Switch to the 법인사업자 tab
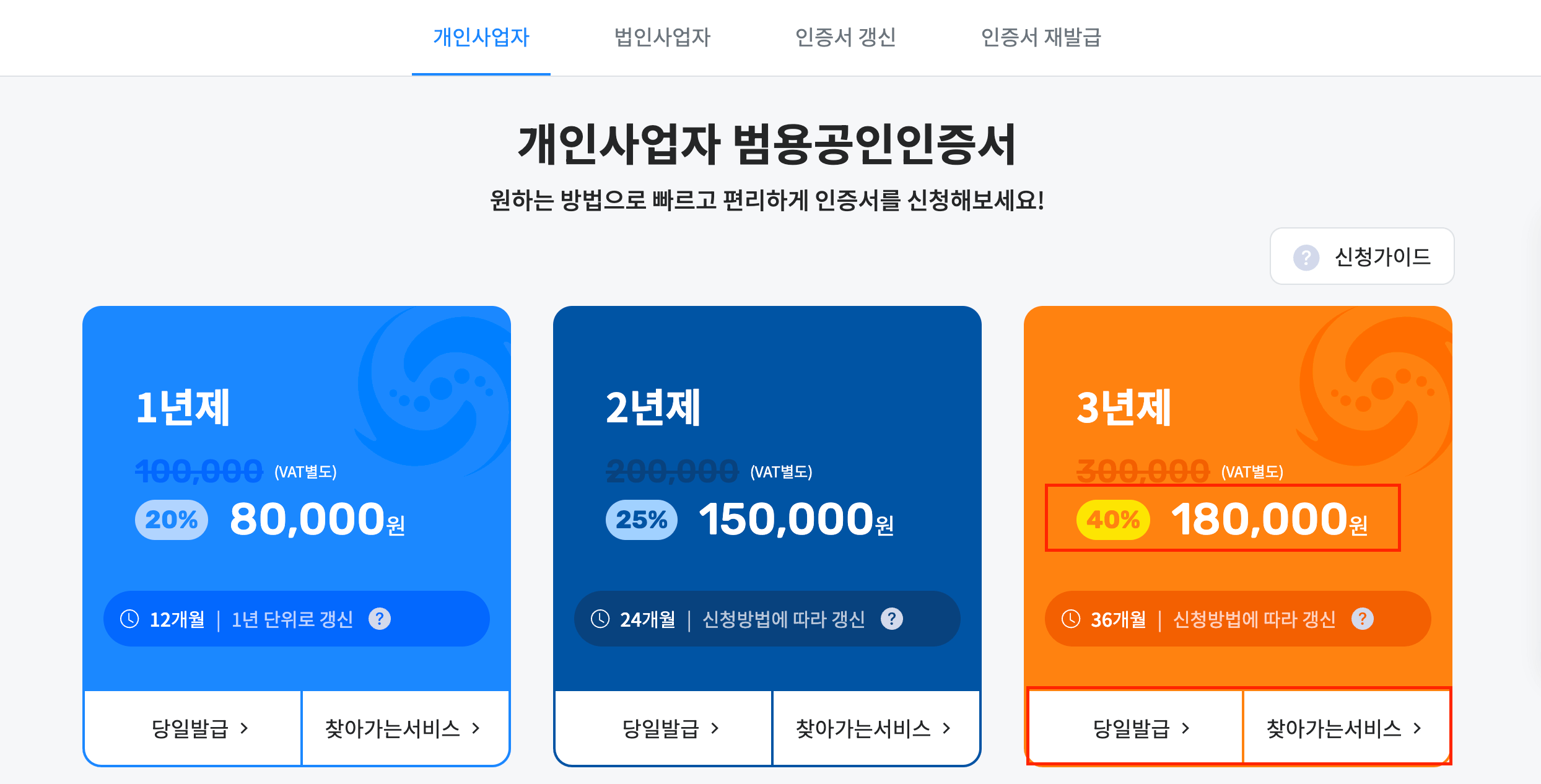Image resolution: width=1541 pixels, height=784 pixels. 662,38
